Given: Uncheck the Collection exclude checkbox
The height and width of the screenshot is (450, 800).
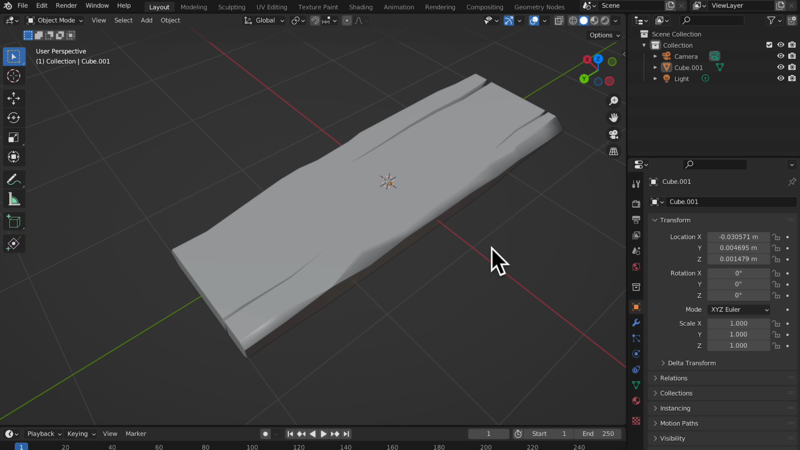Looking at the screenshot, I should [x=769, y=45].
